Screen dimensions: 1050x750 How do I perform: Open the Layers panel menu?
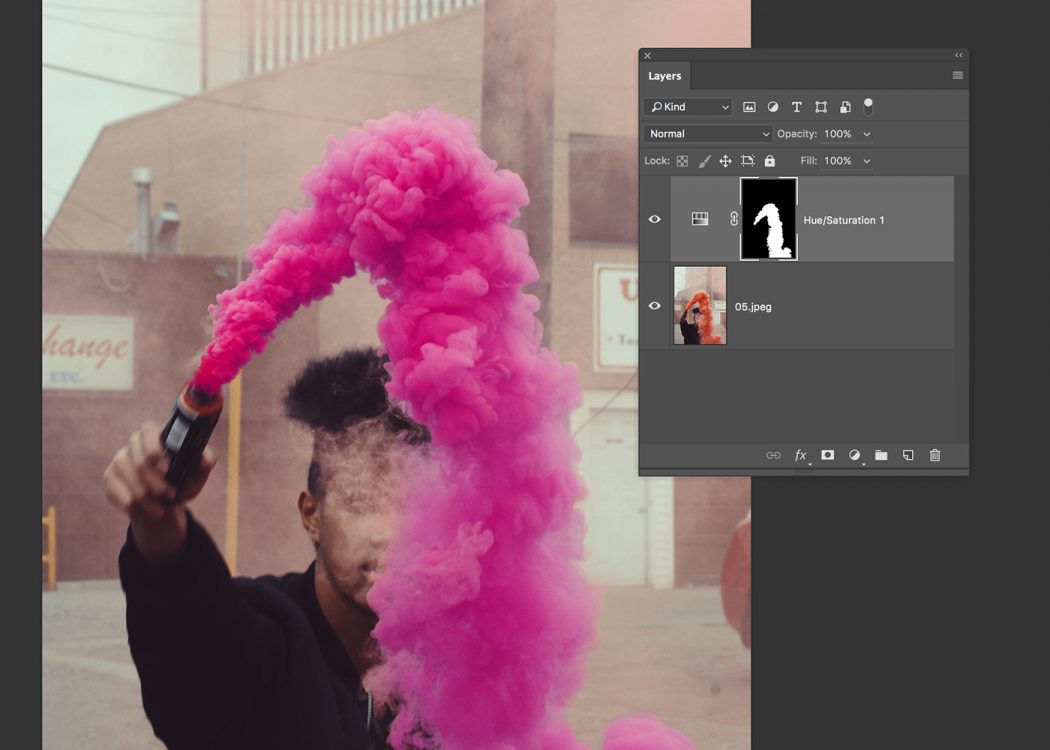point(958,76)
